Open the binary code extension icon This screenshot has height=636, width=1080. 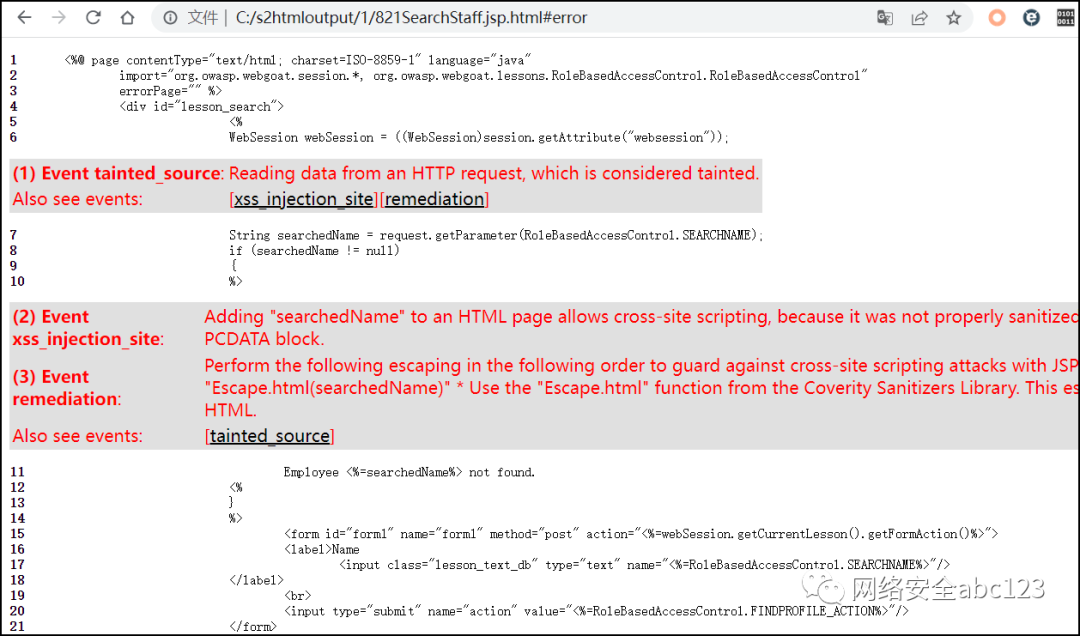1066,18
